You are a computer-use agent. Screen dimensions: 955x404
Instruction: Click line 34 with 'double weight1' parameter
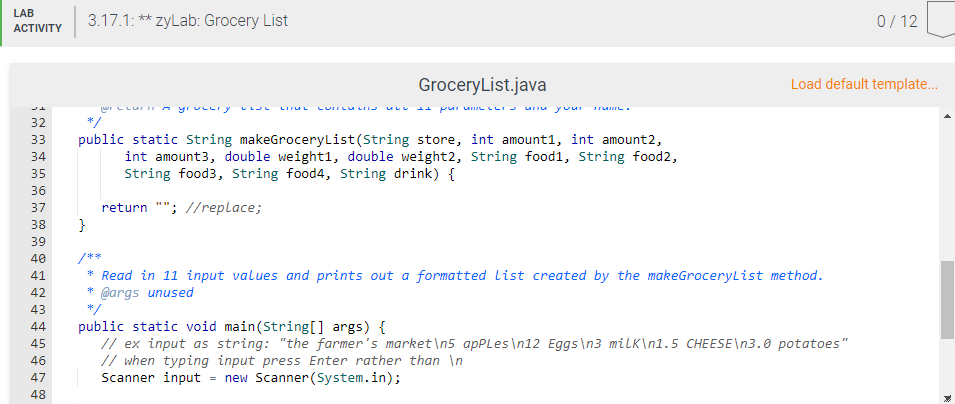pyautogui.click(x=401, y=157)
